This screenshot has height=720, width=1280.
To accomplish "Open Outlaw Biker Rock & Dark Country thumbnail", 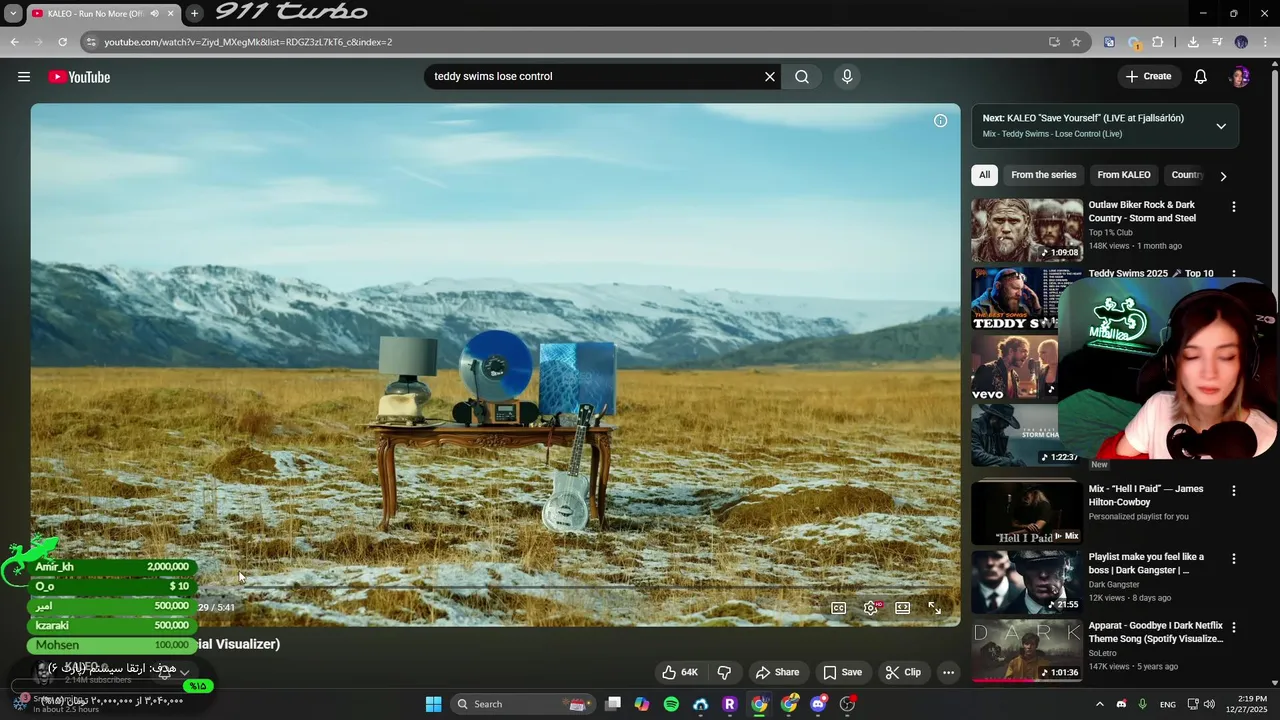I will [x=1027, y=230].
